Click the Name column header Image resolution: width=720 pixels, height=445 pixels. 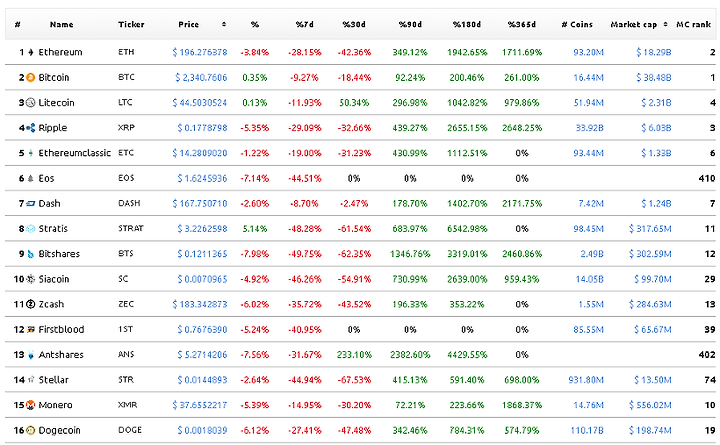click(x=62, y=24)
